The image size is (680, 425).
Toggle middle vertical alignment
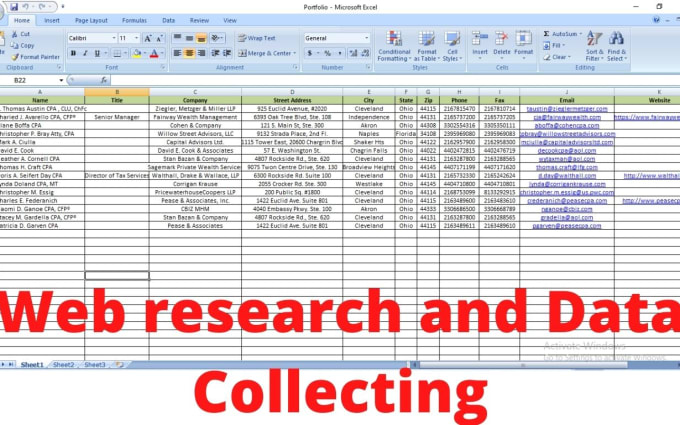[189, 38]
